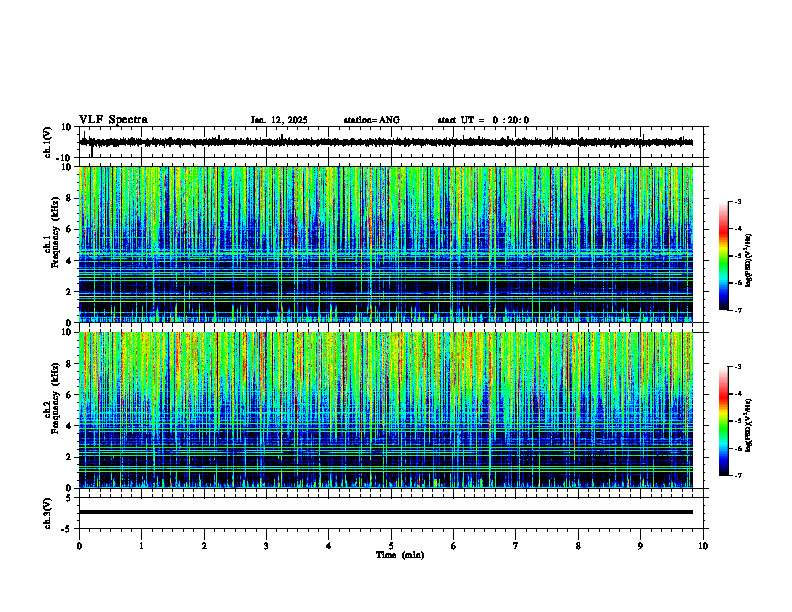Viewport: 792px width, 612px height.
Task: Select the "Jan. 12, 2025" date text
Action: (279, 120)
